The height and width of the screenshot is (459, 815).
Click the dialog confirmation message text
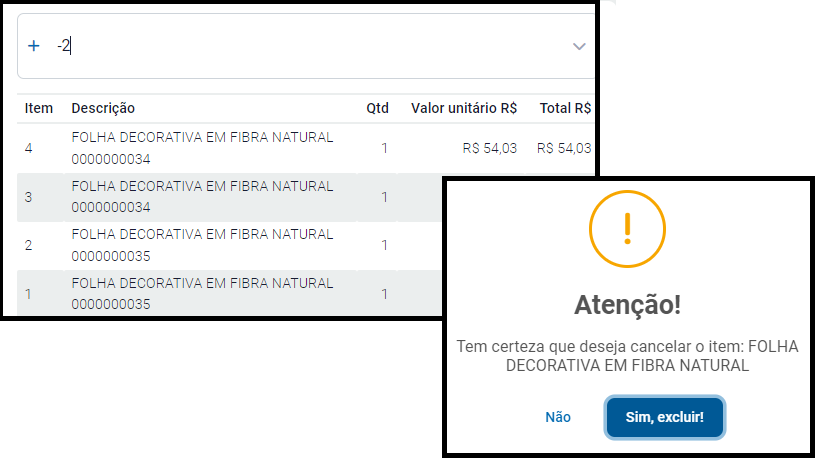627,356
